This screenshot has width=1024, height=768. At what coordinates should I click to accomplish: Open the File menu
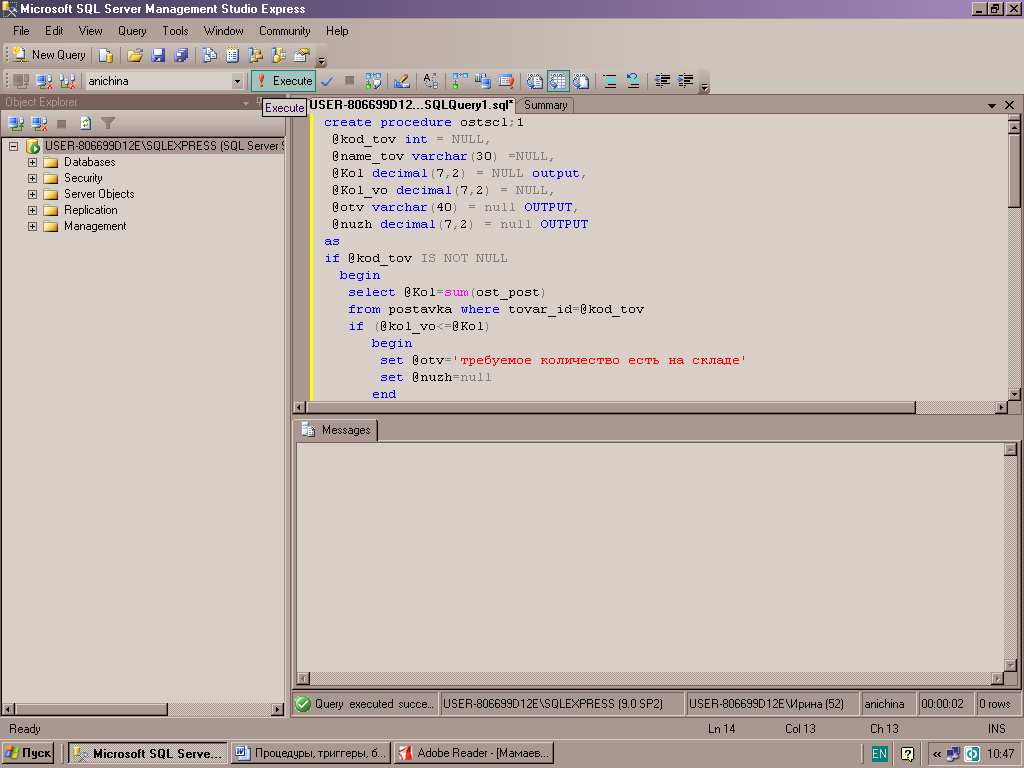pos(21,31)
